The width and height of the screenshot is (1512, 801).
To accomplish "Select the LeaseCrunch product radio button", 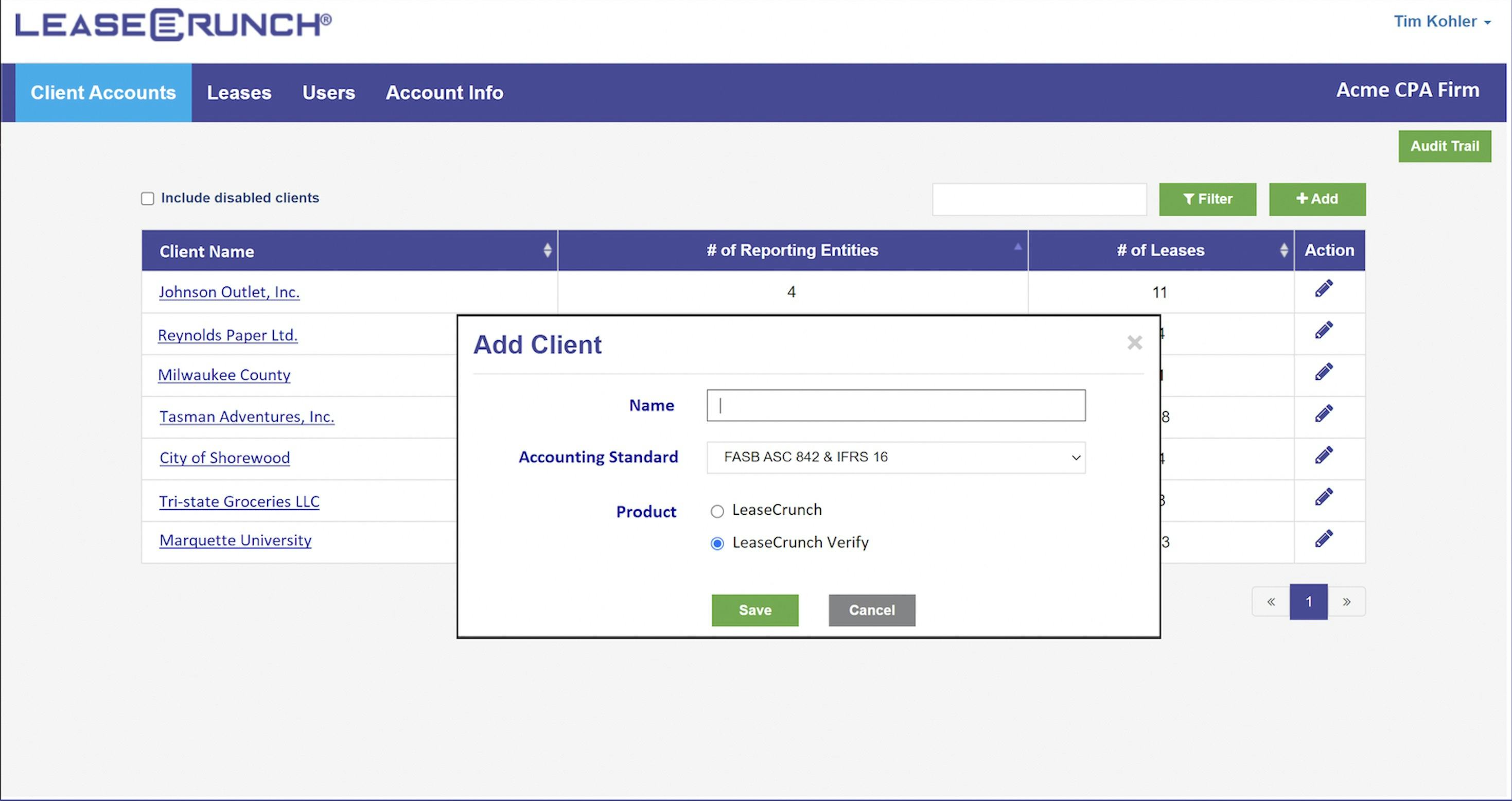I will pos(717,511).
